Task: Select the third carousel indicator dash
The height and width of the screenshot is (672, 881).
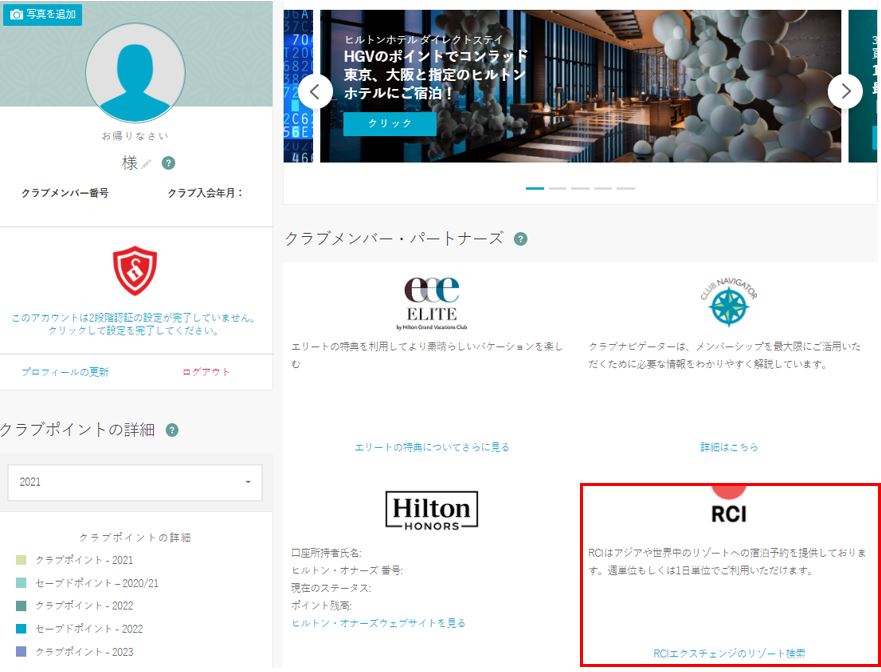Action: (x=580, y=188)
